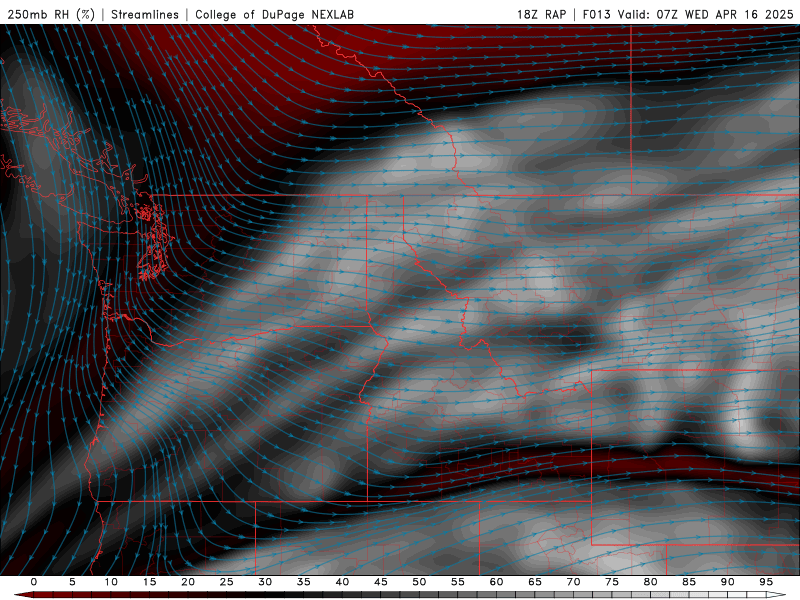Click the '18Z RAP' model run label
Image resolution: width=800 pixels, height=600 pixels.
(541, 14)
